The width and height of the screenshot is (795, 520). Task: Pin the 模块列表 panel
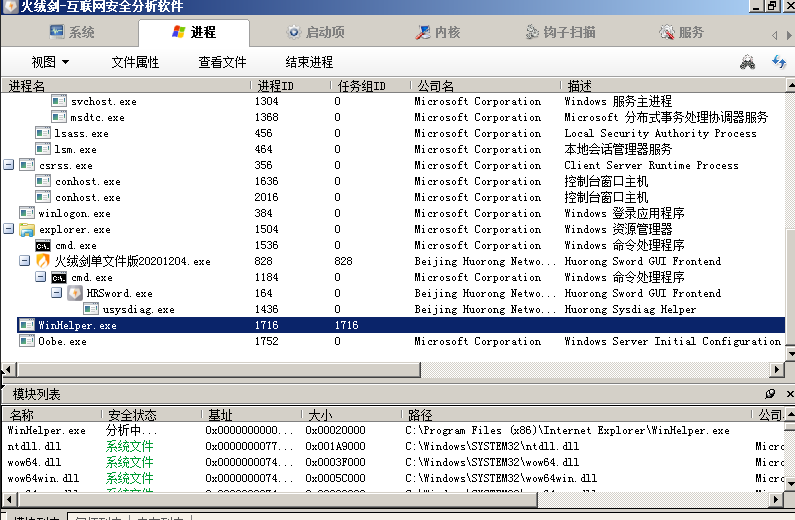770,394
